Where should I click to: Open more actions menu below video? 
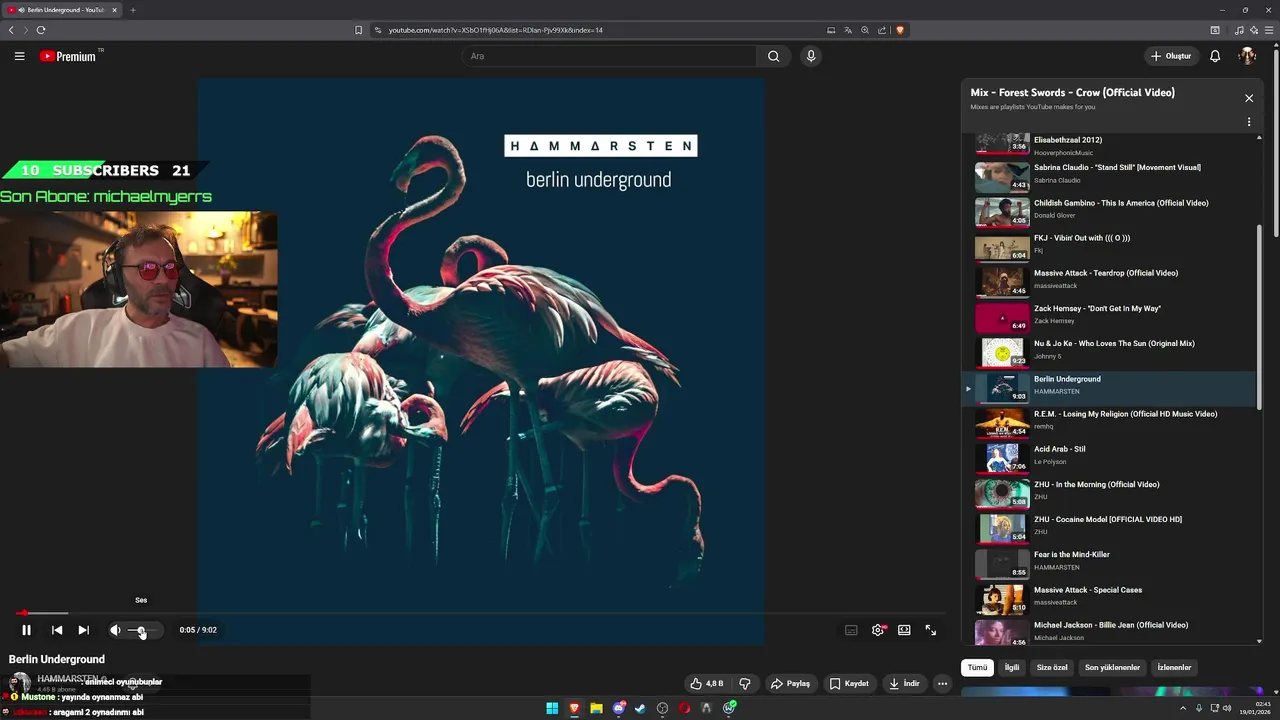tap(942, 684)
